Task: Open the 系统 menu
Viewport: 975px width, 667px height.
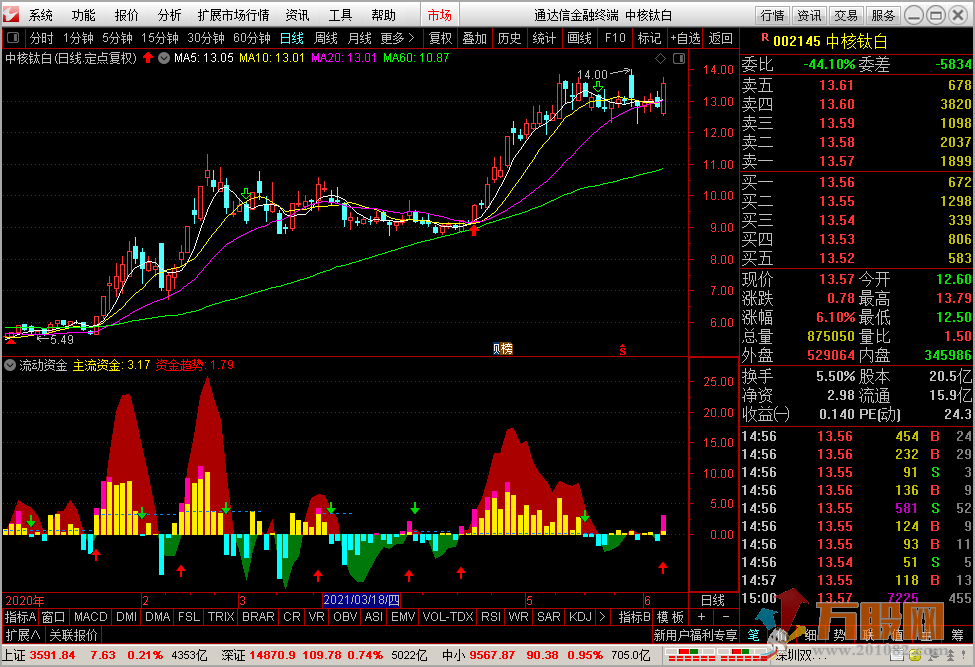Action: coord(41,15)
